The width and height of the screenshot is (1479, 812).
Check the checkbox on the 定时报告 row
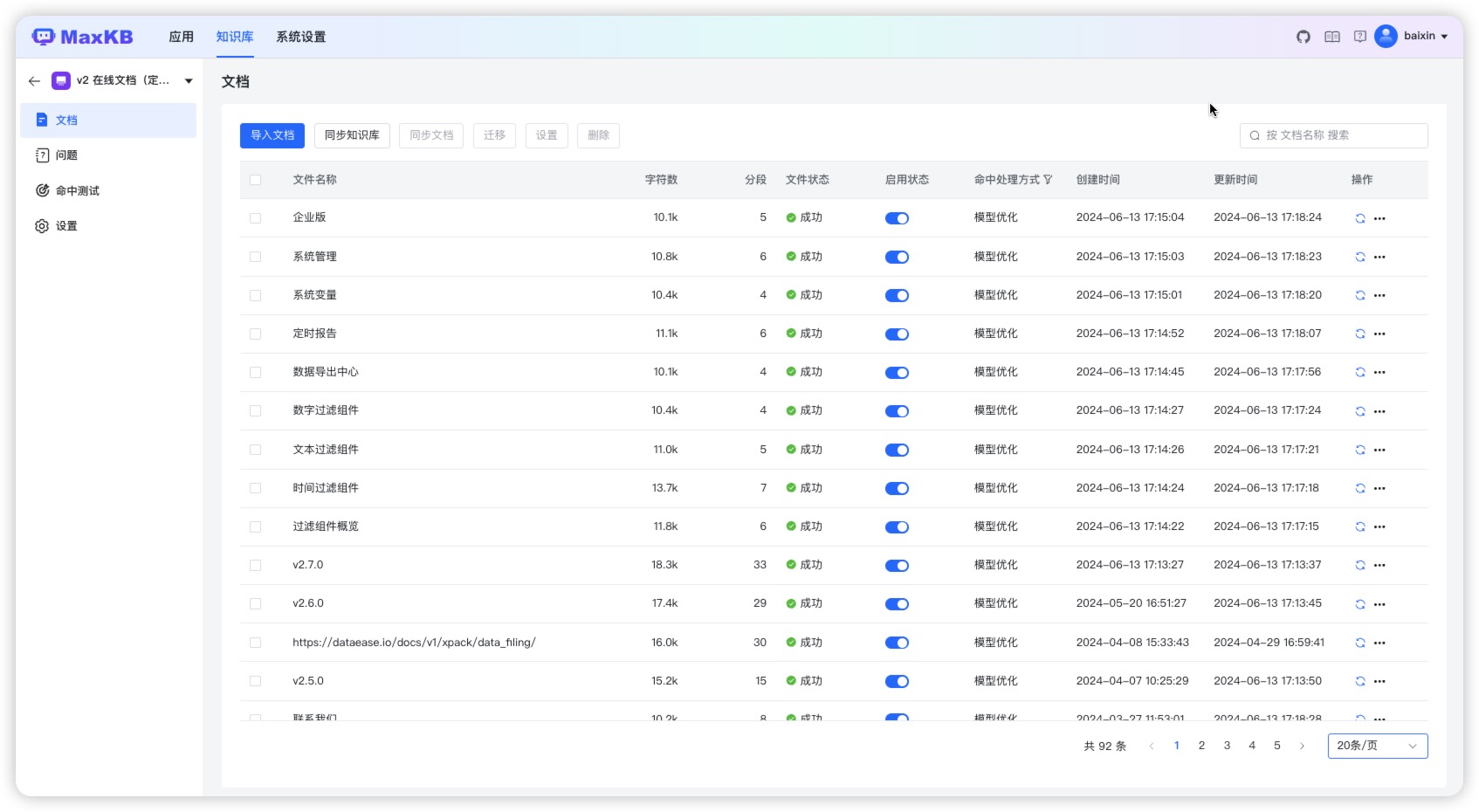click(x=256, y=334)
